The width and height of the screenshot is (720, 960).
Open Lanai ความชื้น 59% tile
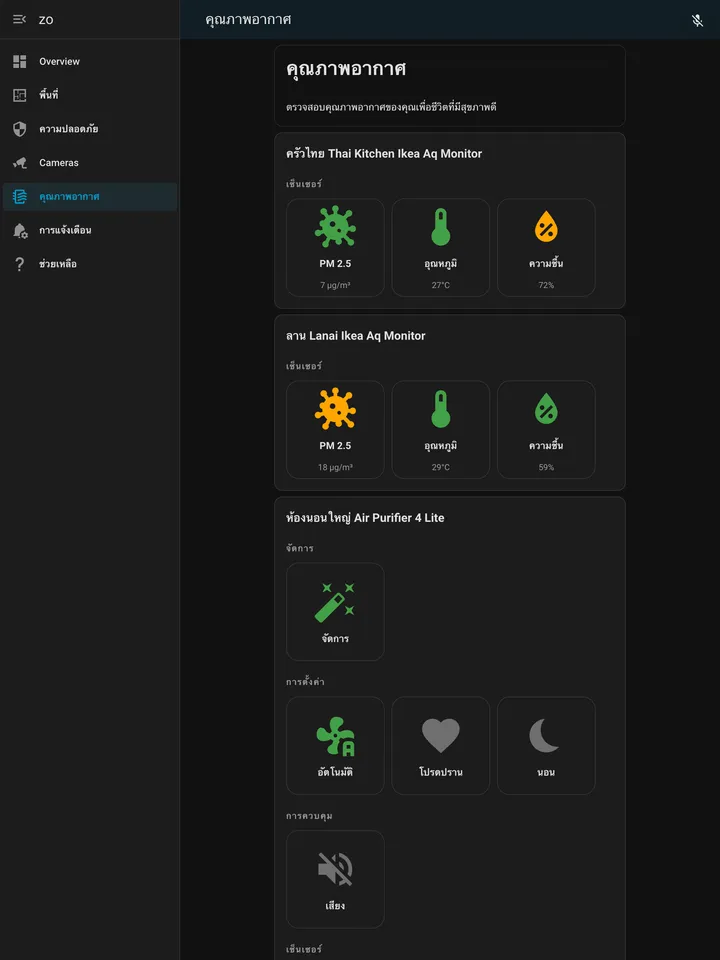(546, 429)
